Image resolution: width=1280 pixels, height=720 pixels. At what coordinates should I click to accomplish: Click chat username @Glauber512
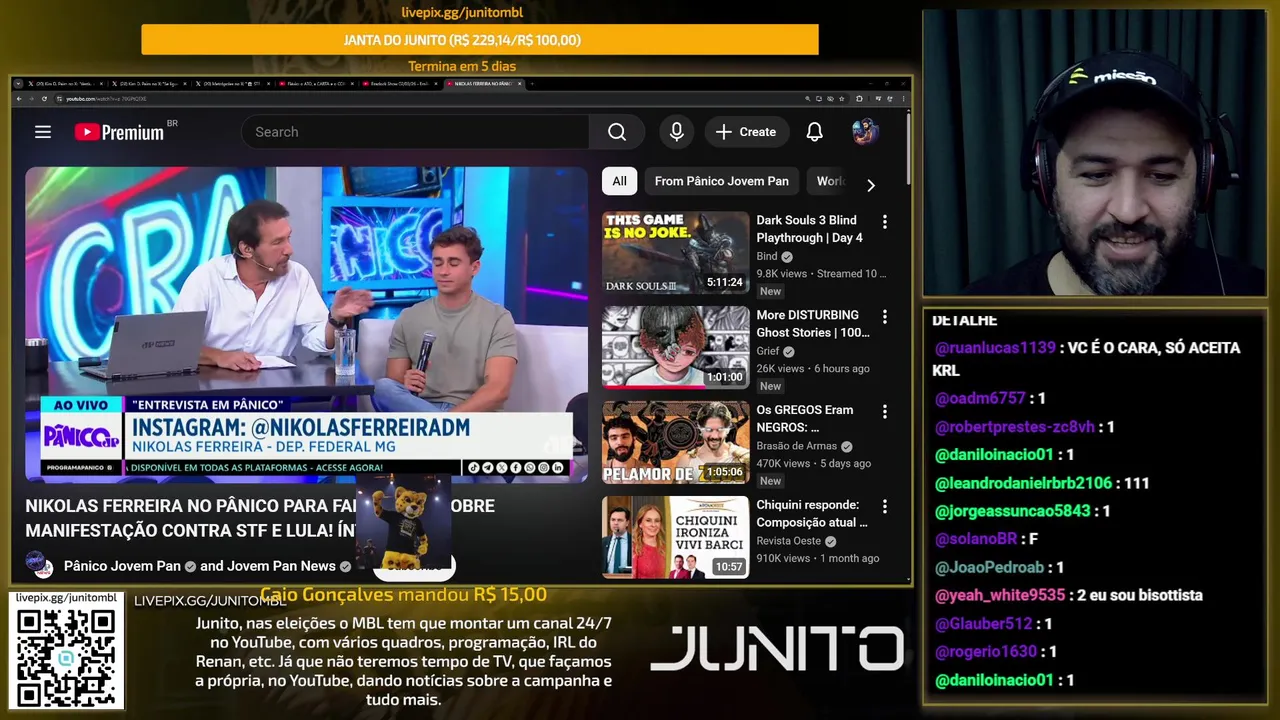click(983, 623)
